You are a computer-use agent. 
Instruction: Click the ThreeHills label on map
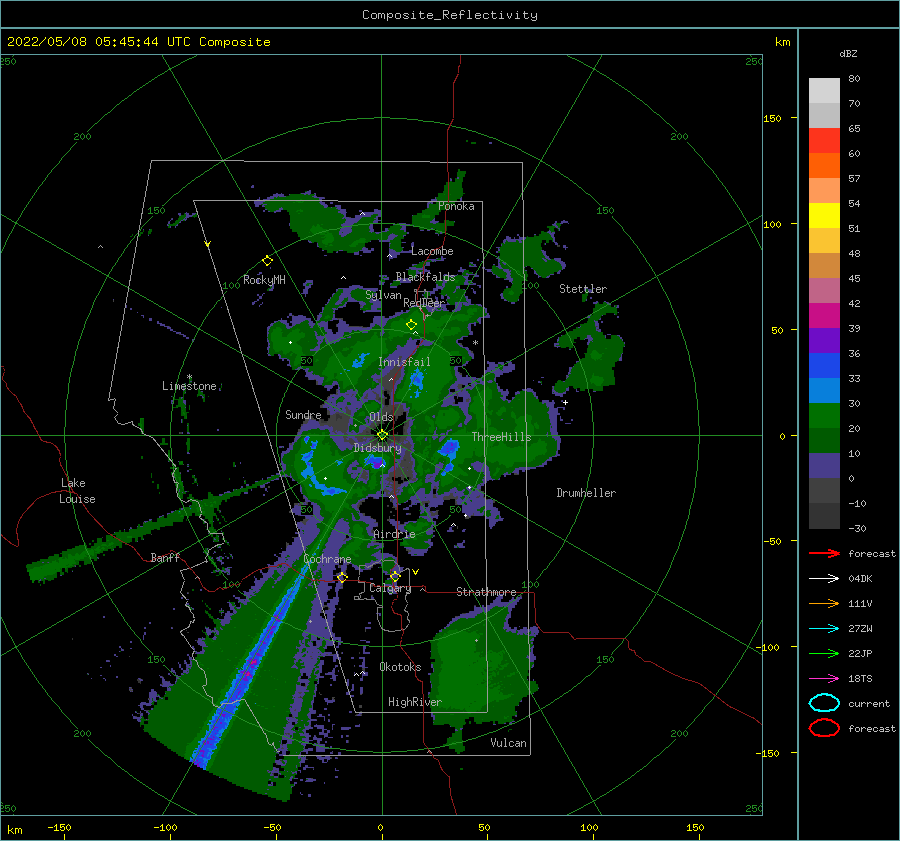[502, 437]
